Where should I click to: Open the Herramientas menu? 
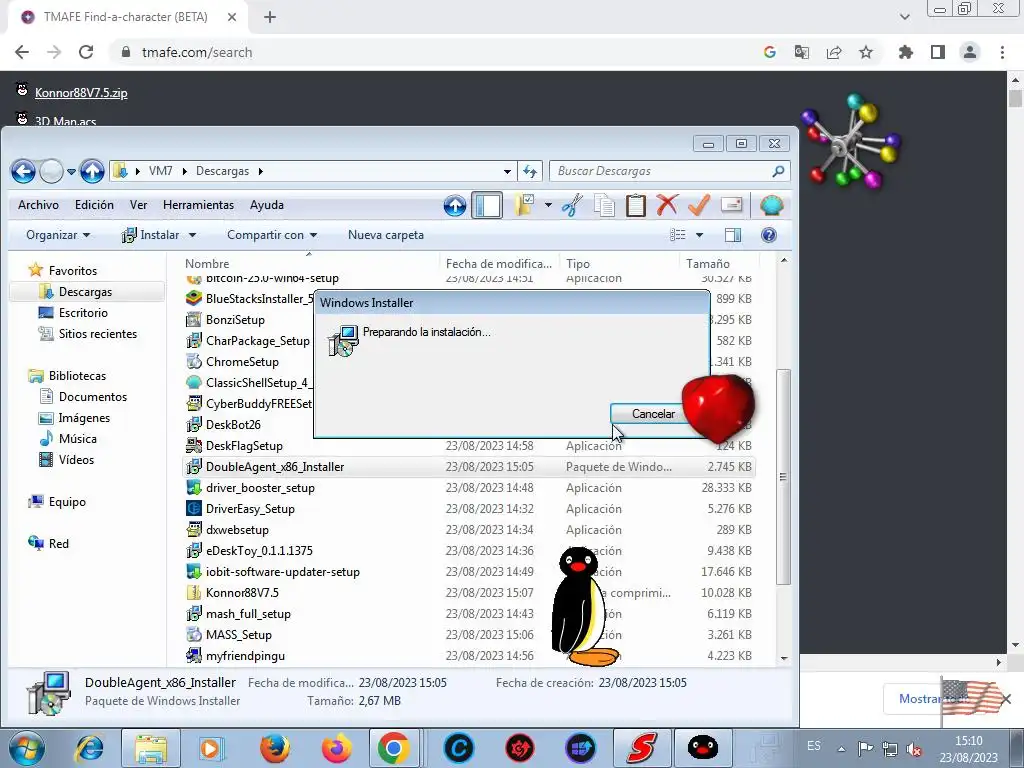tap(199, 205)
